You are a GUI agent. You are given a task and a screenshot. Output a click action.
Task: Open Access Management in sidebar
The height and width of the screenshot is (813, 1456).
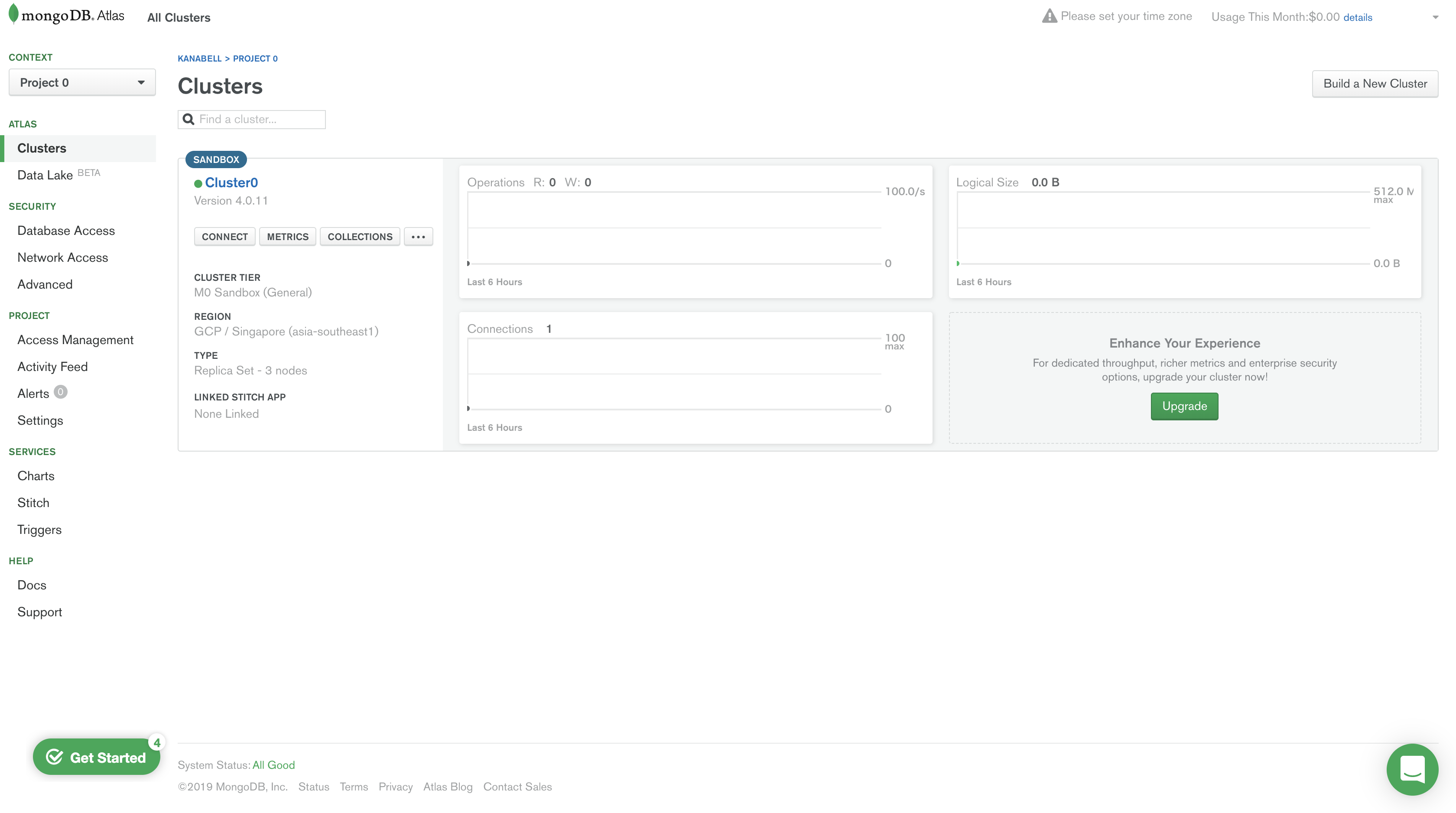coord(76,340)
